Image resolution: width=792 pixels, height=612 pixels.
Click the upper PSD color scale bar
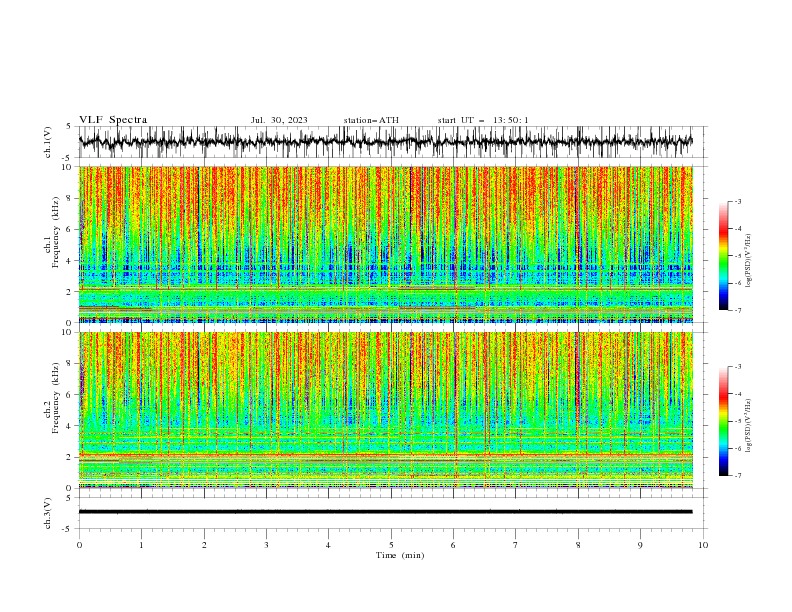coord(723,256)
